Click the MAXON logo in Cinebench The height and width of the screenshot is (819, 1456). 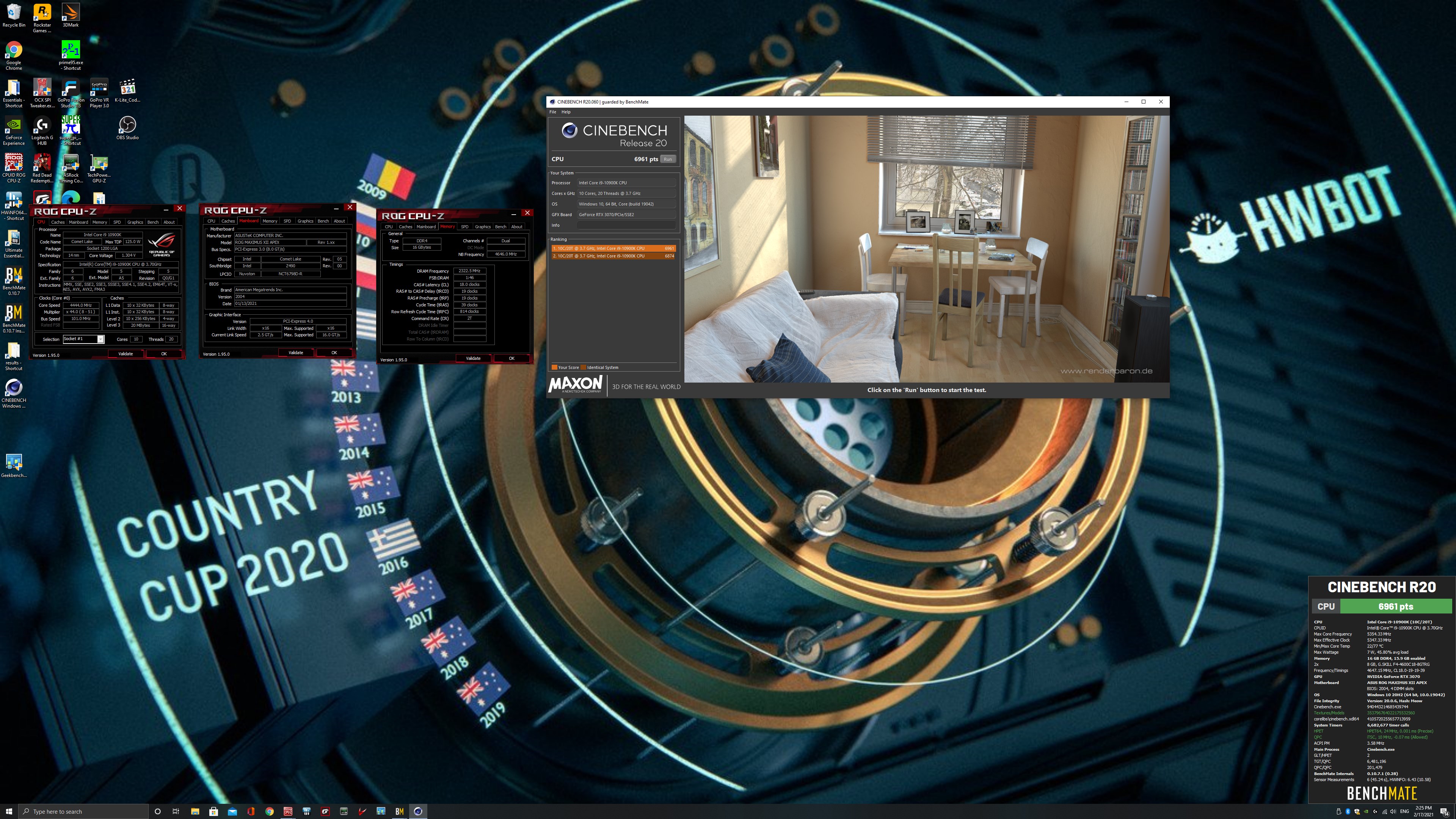pos(576,384)
